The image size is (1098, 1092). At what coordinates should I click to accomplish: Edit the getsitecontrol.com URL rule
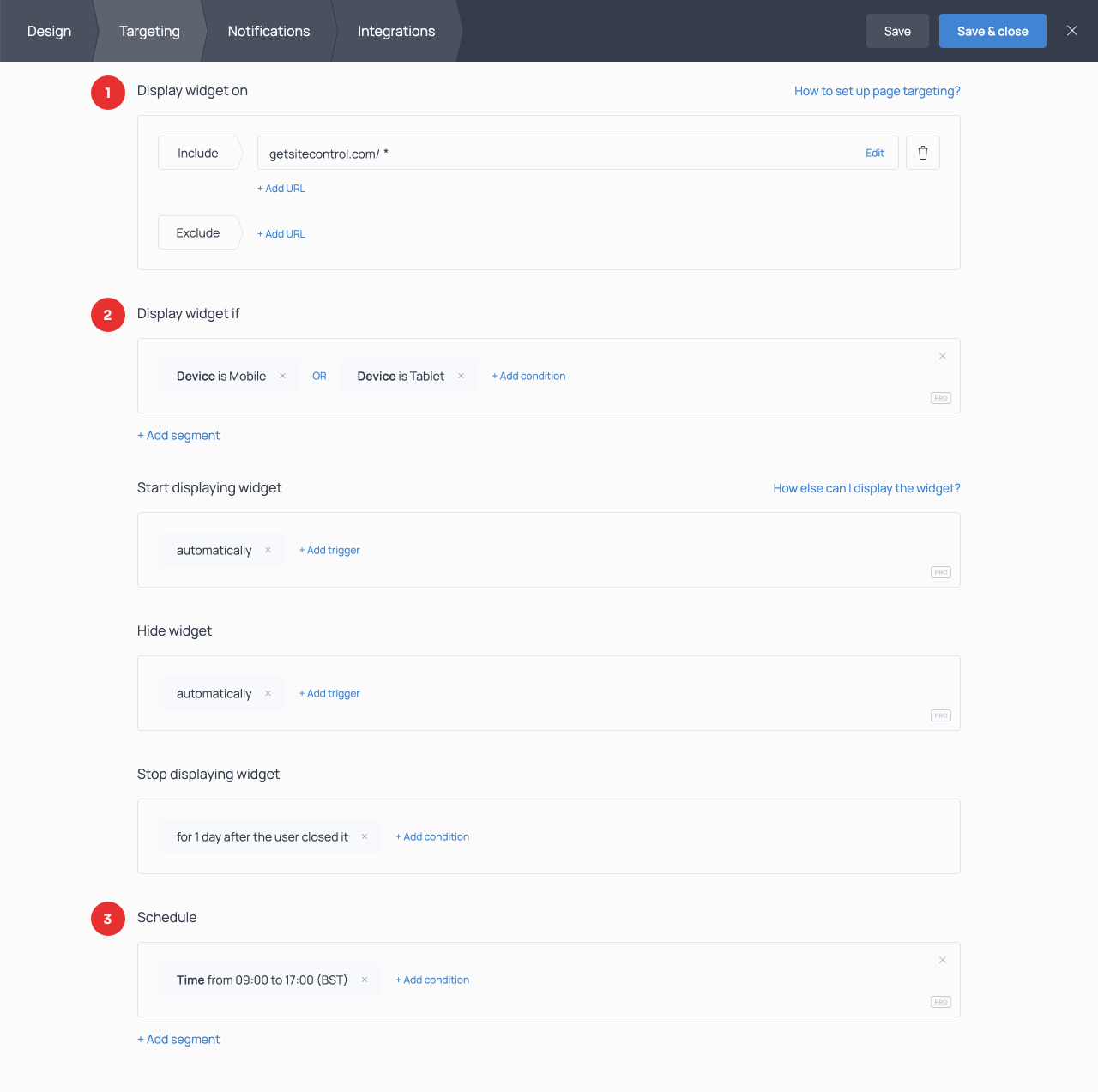pyautogui.click(x=874, y=153)
